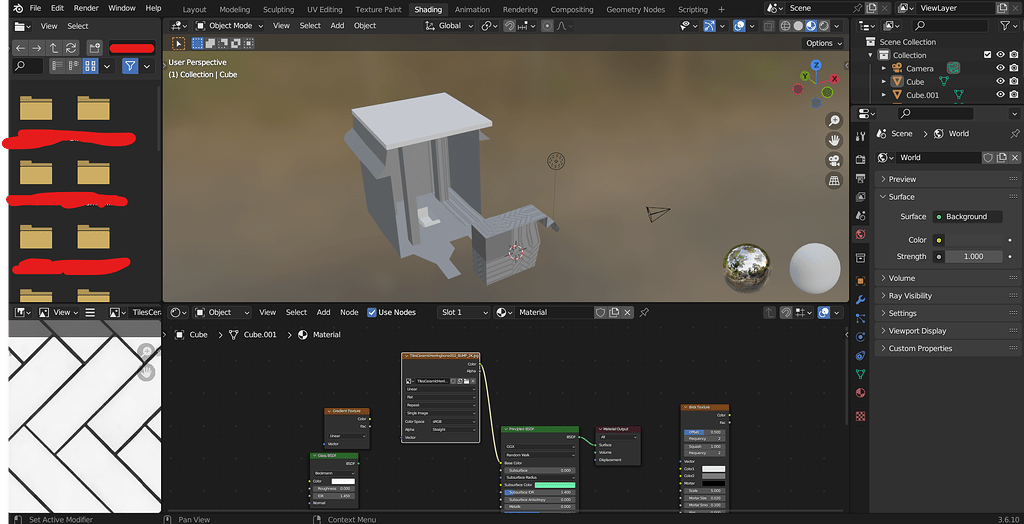The width and height of the screenshot is (1024, 524).
Task: Open Global transform orientation dropdown
Action: 449,26
